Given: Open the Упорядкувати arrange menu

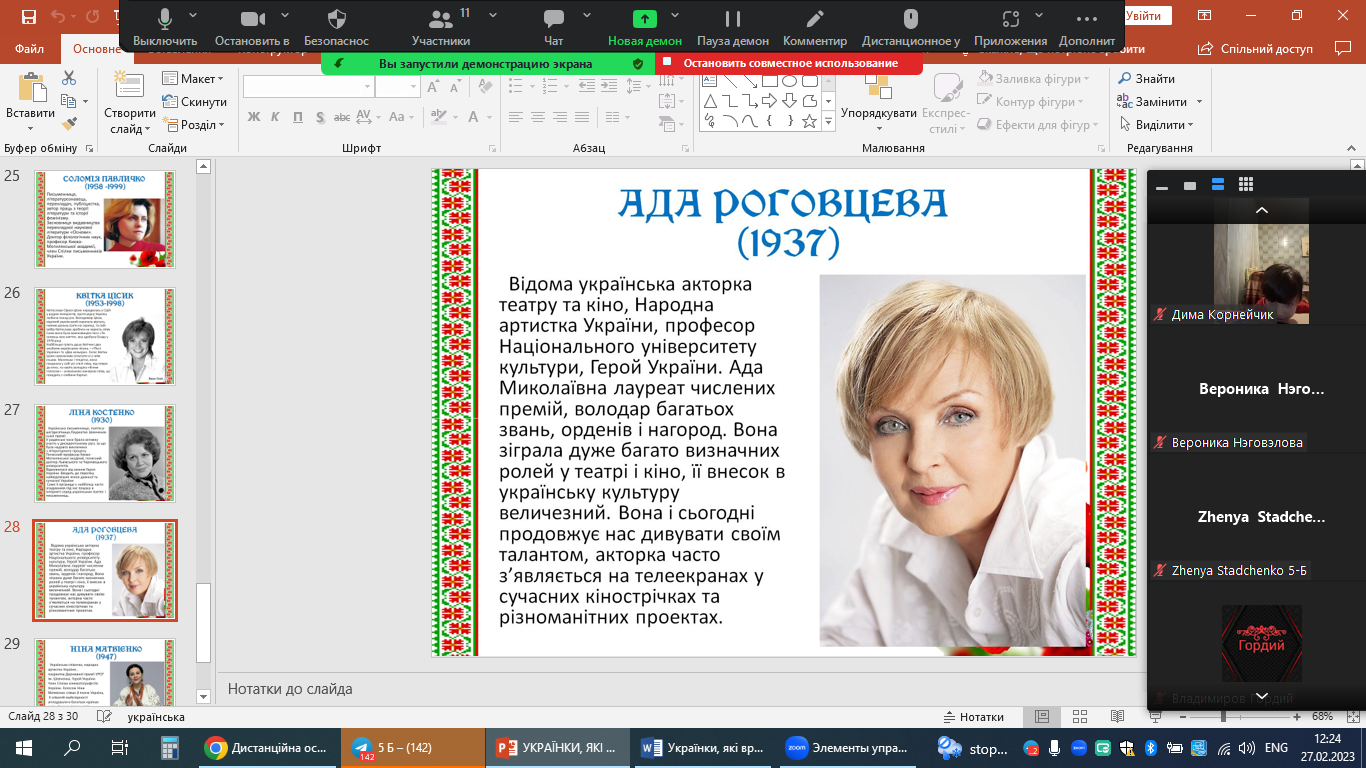Looking at the screenshot, I should 879,101.
